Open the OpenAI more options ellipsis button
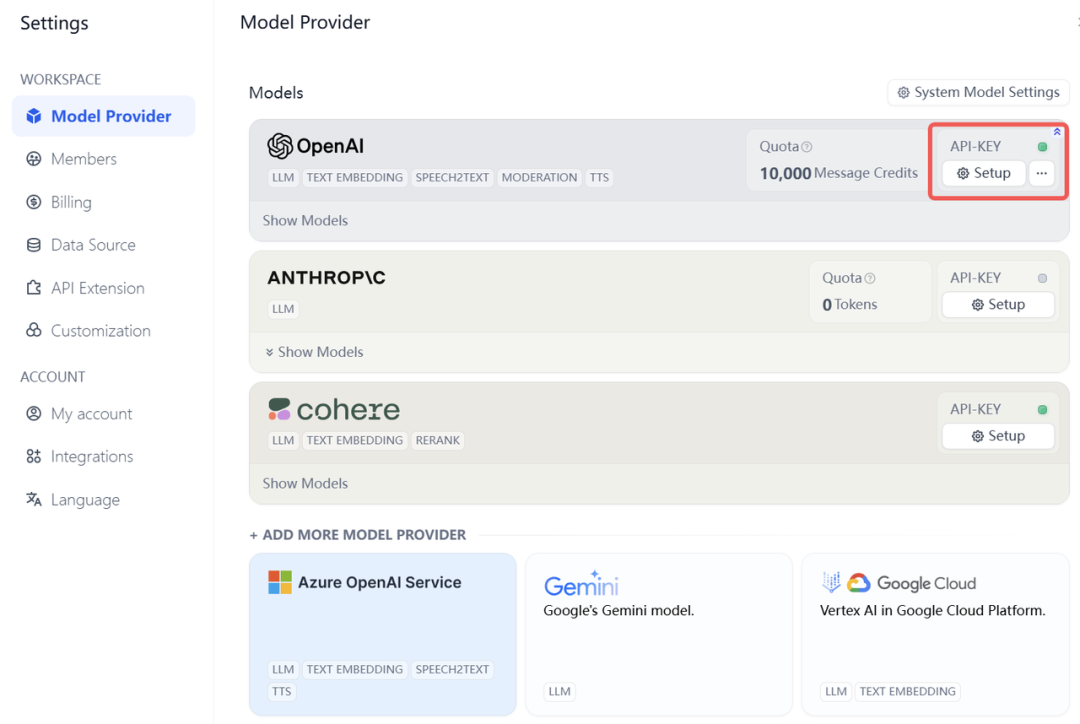1080x724 pixels. coord(1042,173)
